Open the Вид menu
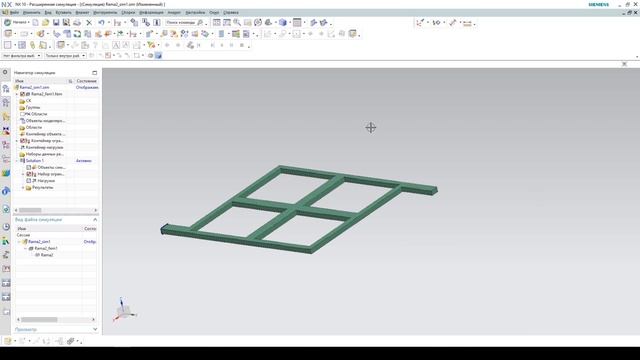Screen dimensions: 640x360 click(x=48, y=13)
